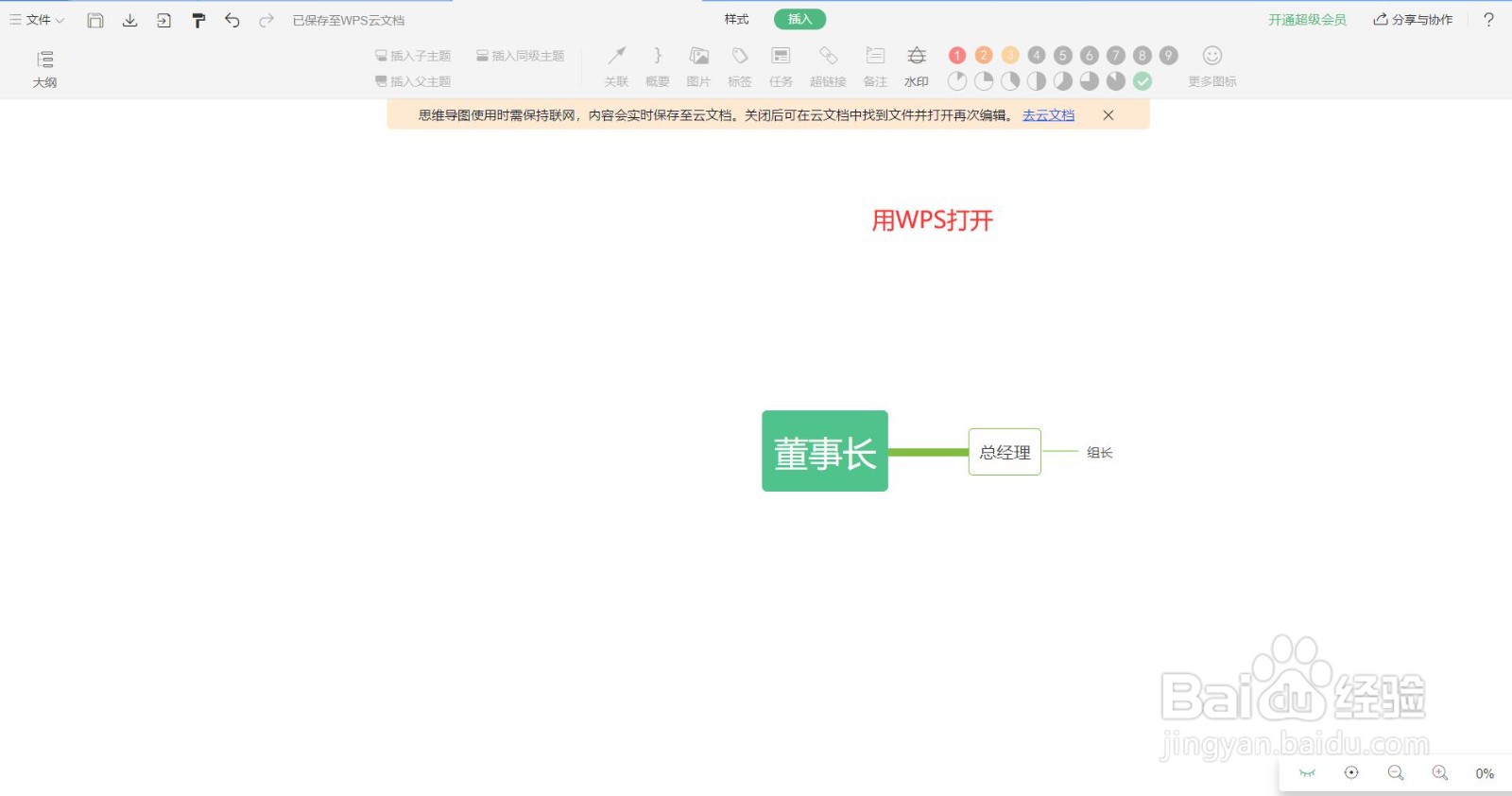1512x796 pixels.
Task: Switch to the 样式 tab
Action: coord(736,19)
